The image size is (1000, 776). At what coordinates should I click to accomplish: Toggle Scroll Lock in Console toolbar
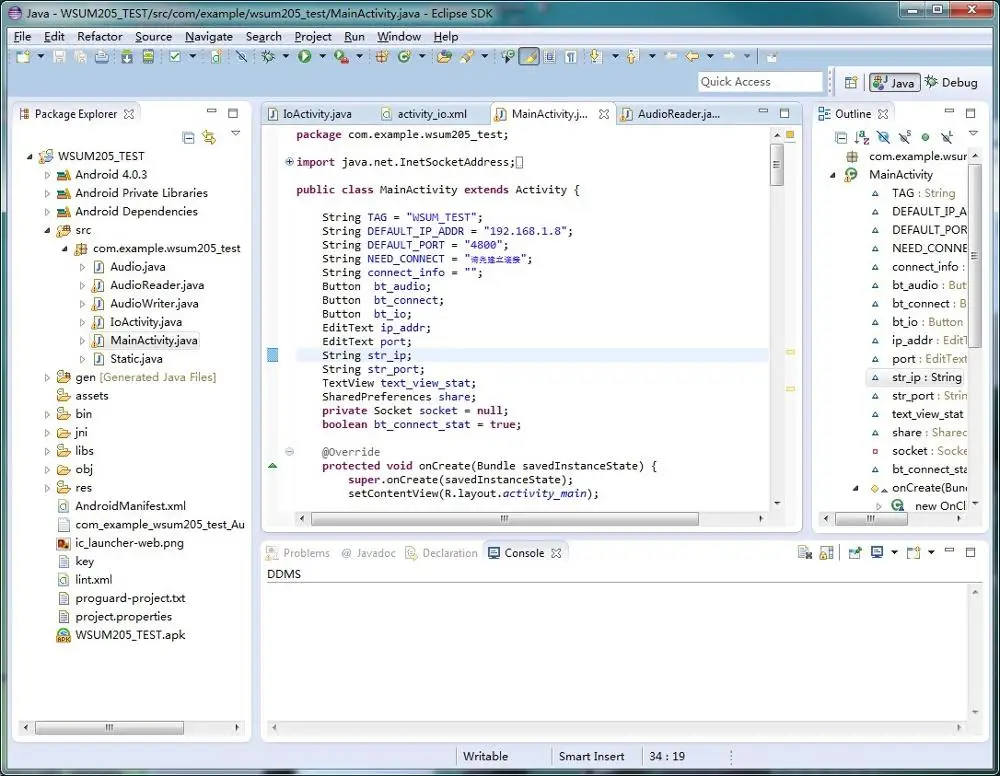pos(827,553)
